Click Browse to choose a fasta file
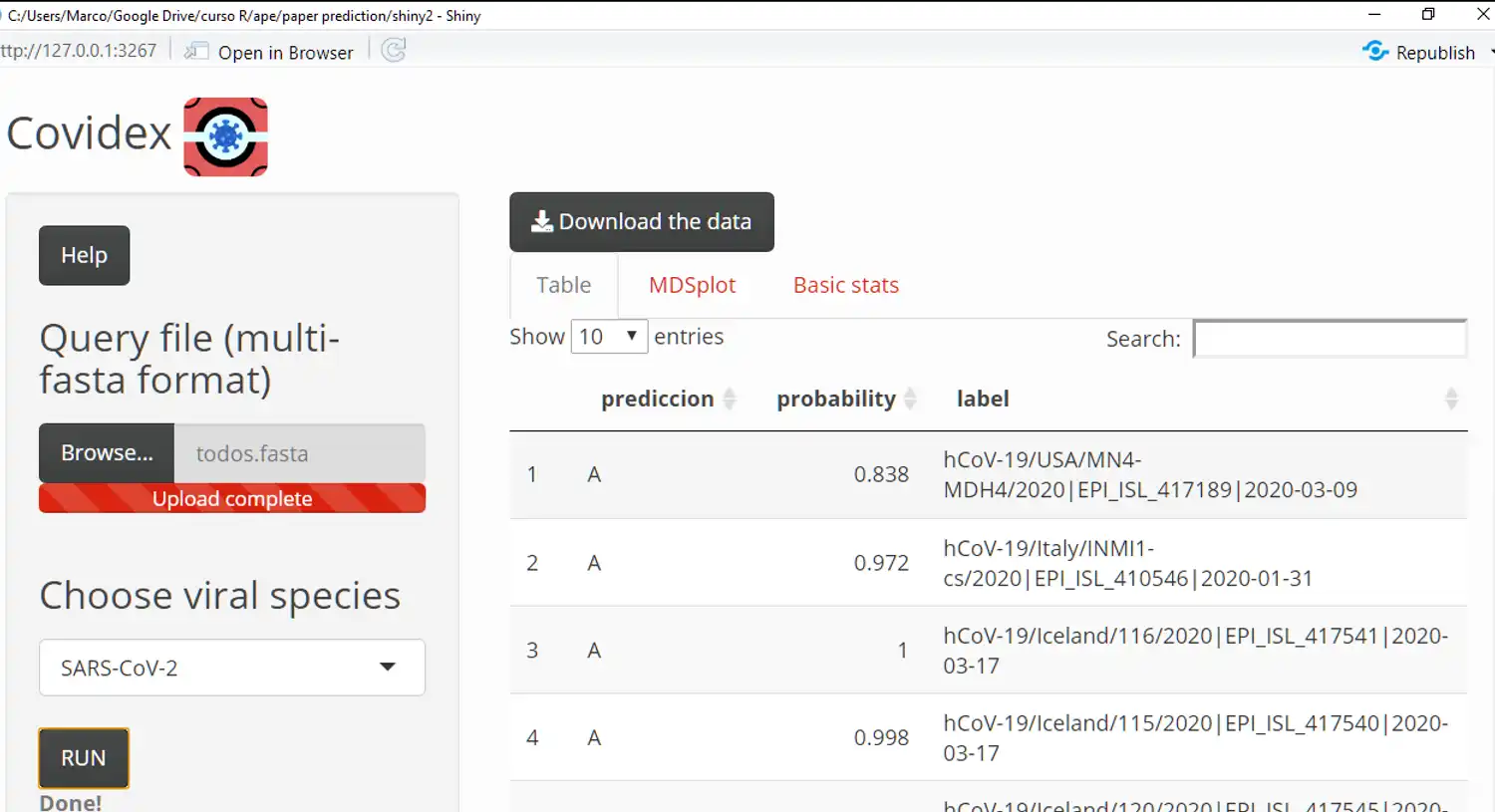 107,453
